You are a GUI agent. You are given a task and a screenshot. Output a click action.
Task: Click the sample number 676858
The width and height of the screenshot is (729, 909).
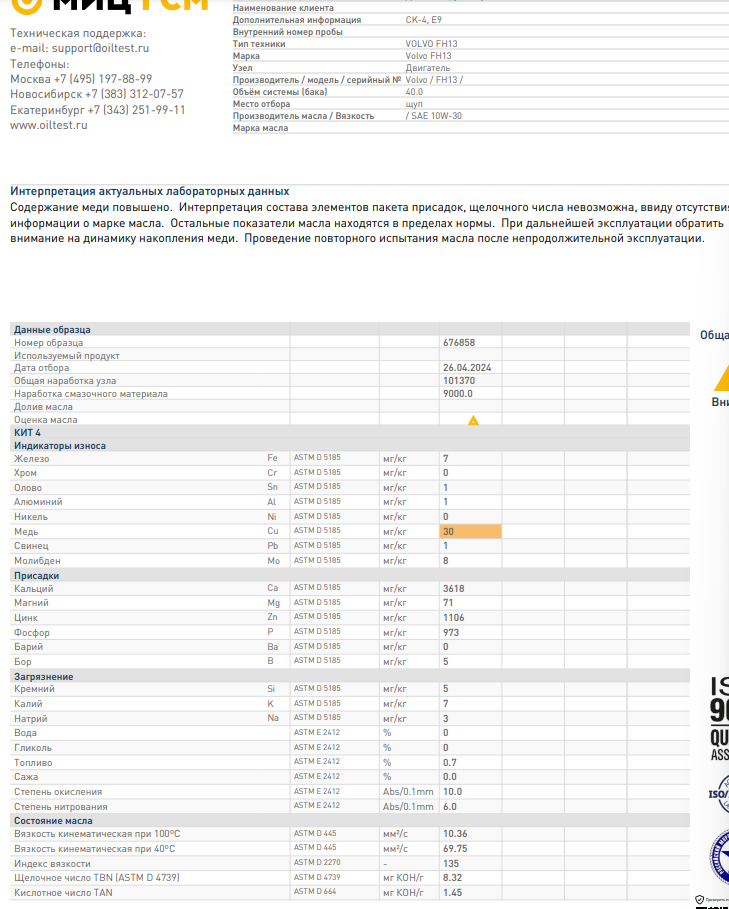pos(459,343)
